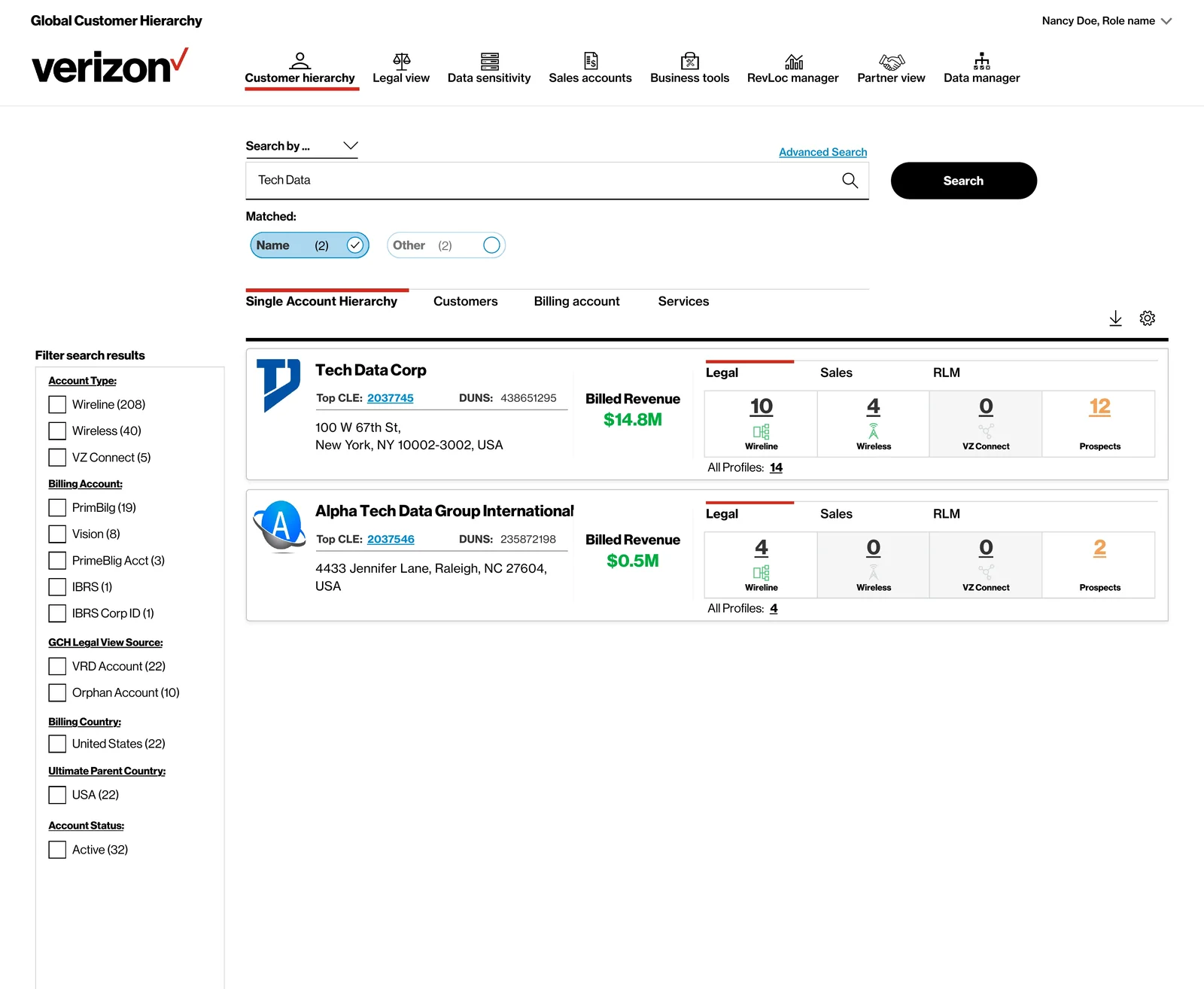Viewport: 1204px width, 989px height.
Task: Expand the Nancy Doe user menu
Action: coord(1107,21)
